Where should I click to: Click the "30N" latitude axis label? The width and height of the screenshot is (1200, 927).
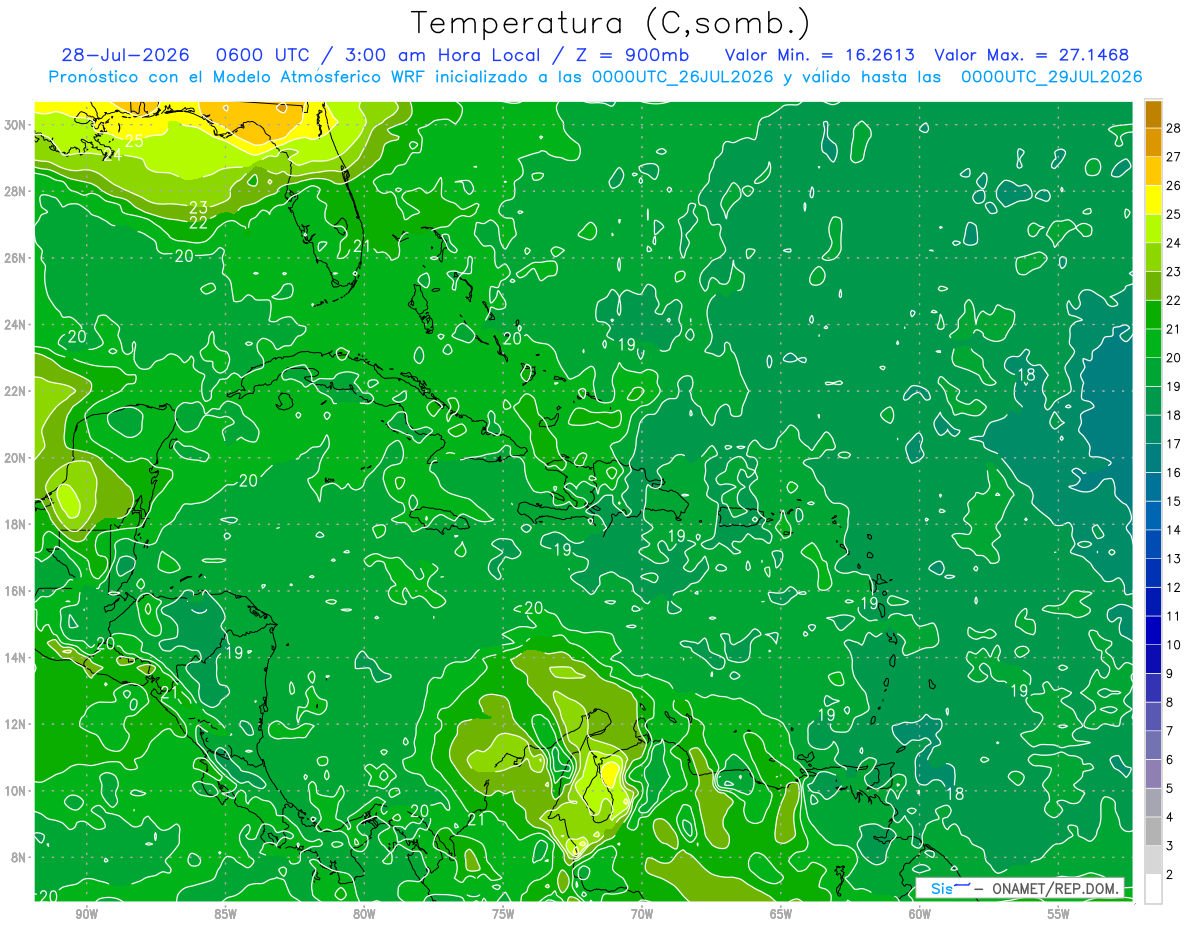pos(16,124)
